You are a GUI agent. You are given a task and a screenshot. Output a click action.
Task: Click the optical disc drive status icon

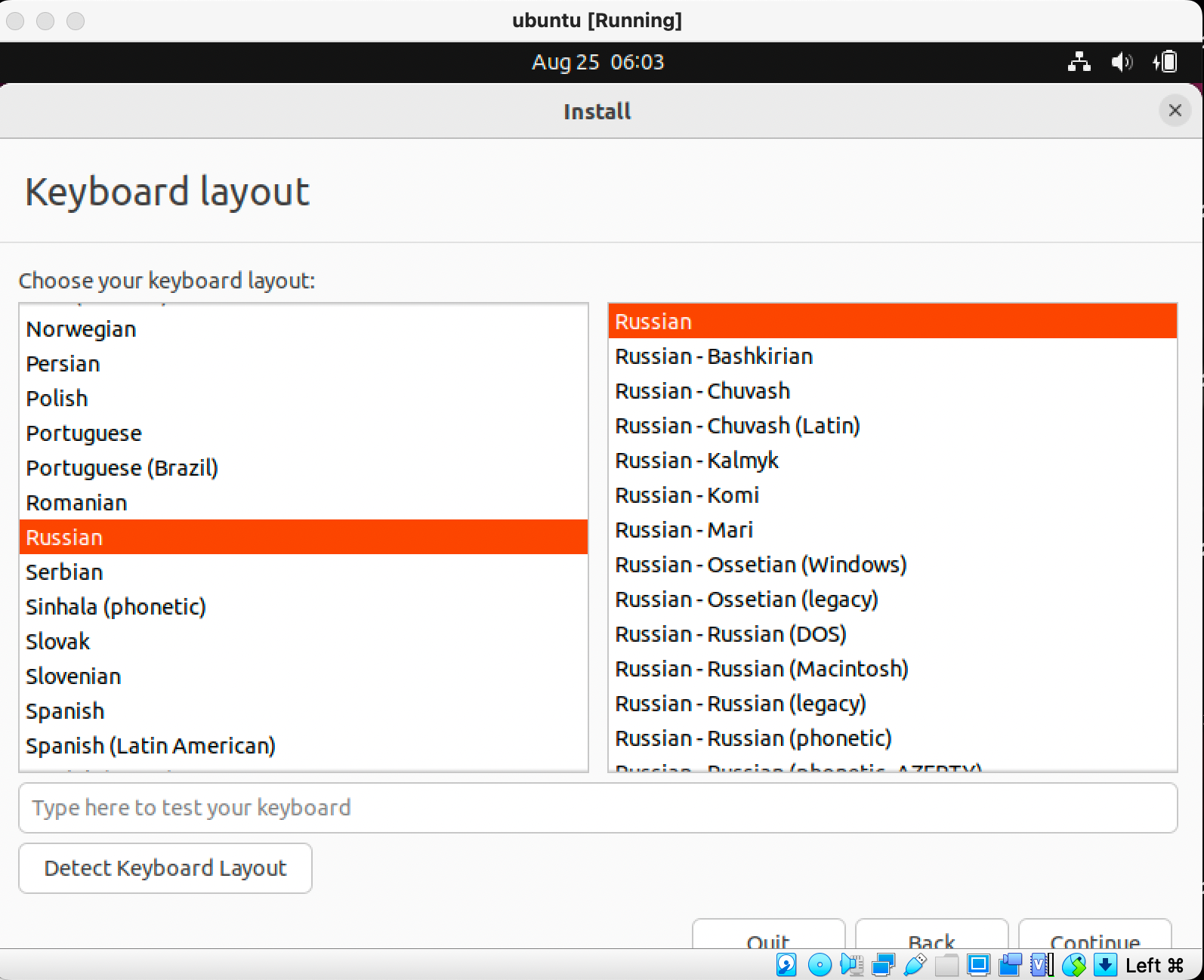tap(819, 965)
